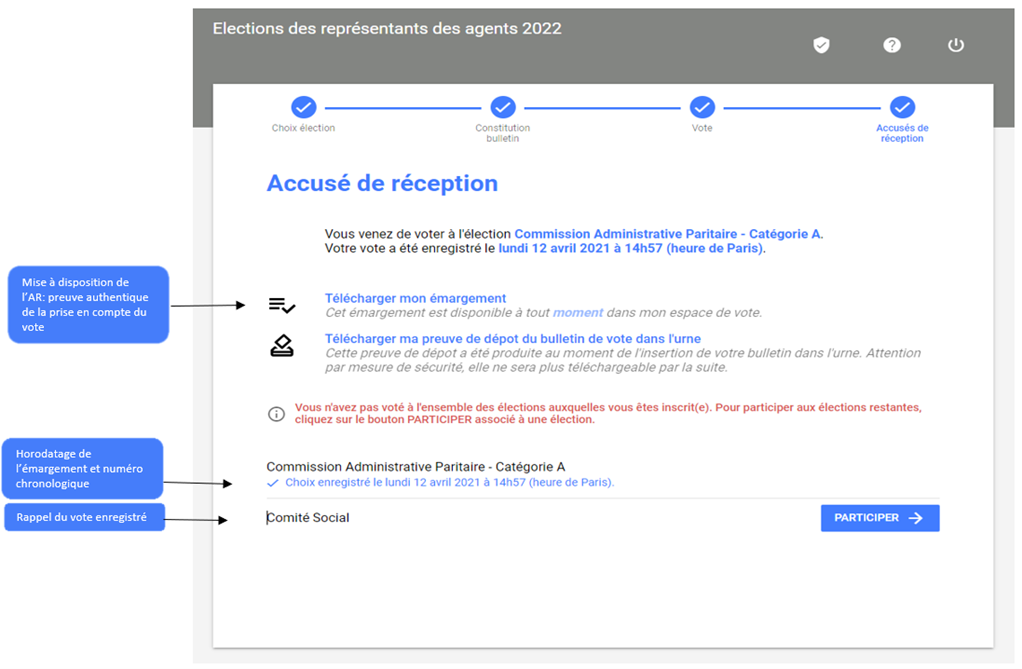Download preuve de dépot du bulletin link

coord(513,338)
